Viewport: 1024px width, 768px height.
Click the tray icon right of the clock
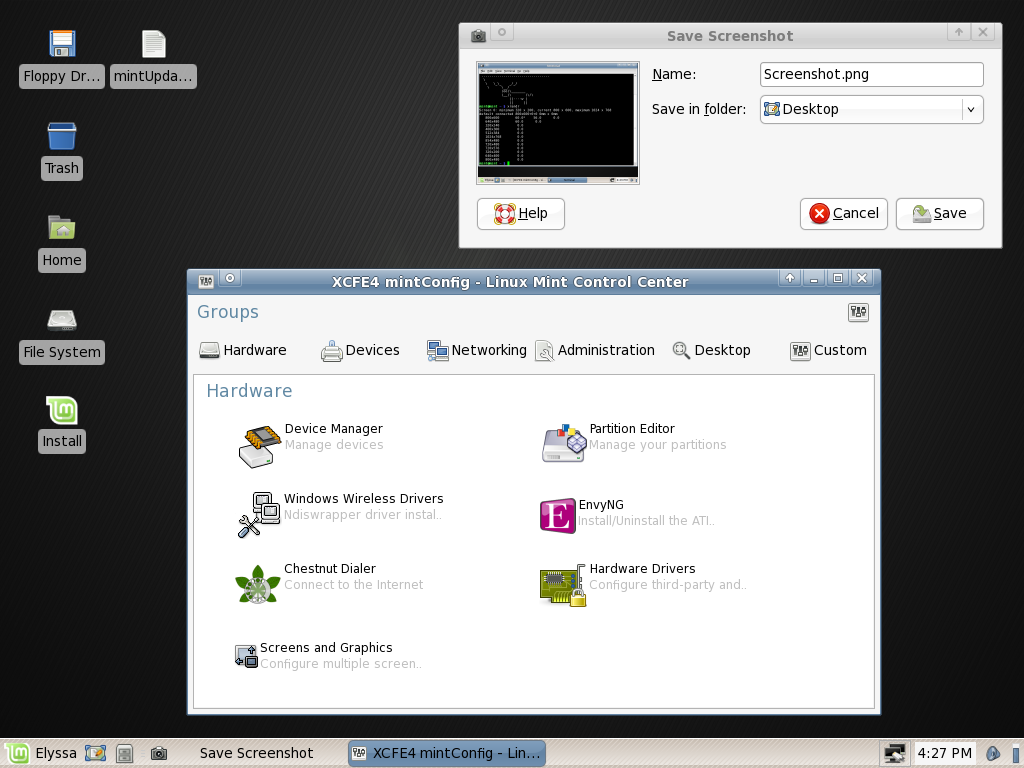(993, 753)
